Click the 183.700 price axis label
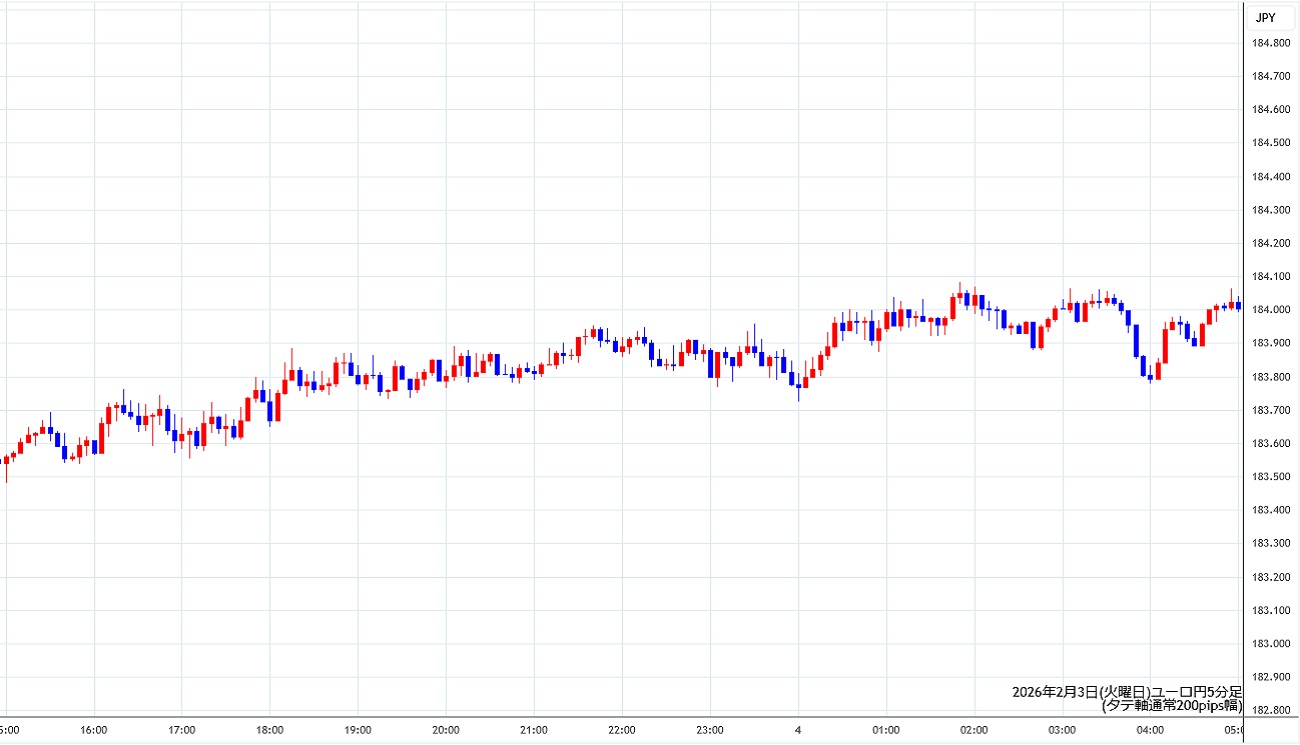 [x=1270, y=410]
